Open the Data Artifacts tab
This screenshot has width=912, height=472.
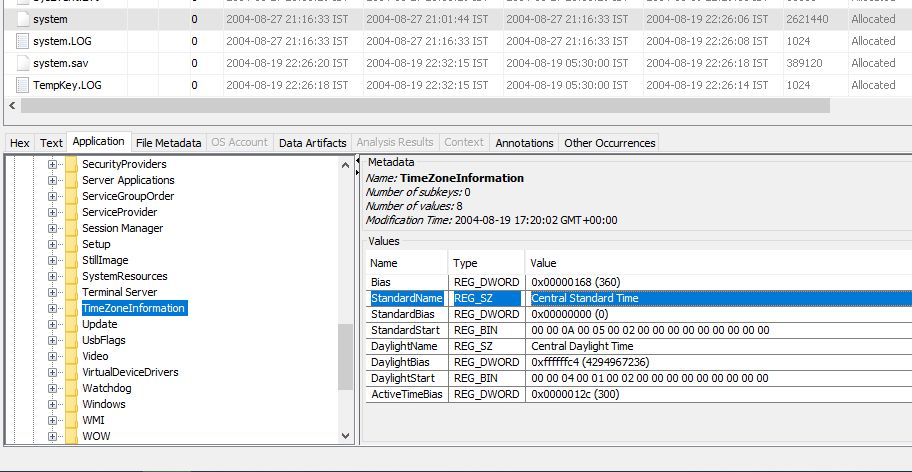point(312,143)
